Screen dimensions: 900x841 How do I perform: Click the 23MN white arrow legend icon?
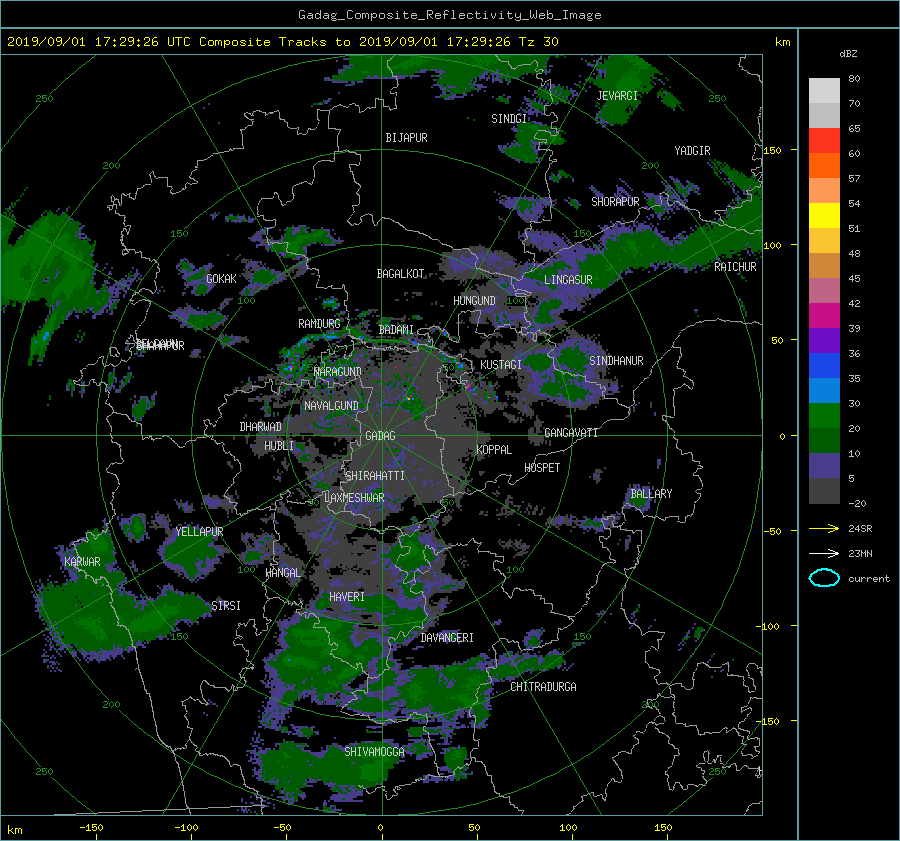tap(824, 553)
